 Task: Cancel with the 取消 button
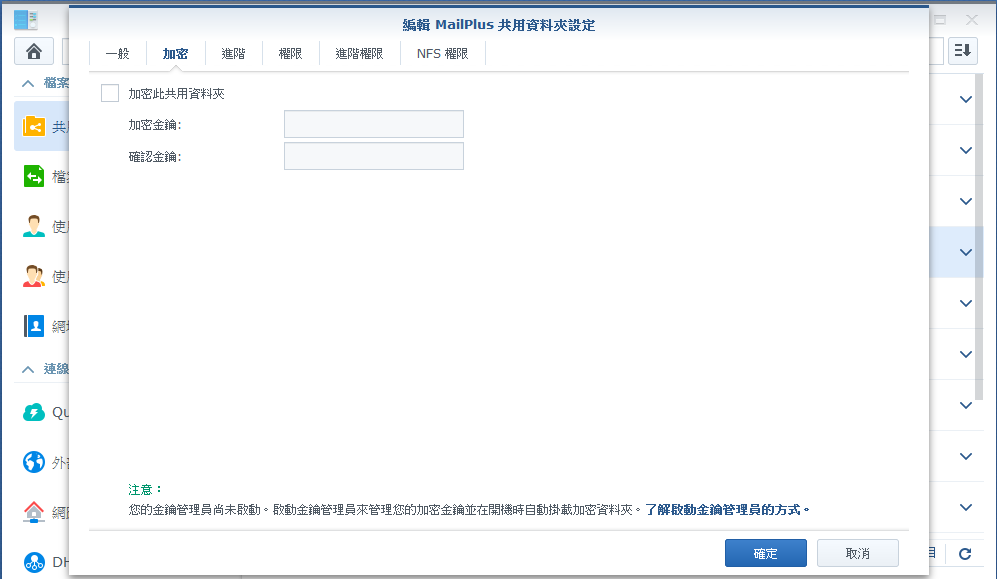[x=858, y=553]
